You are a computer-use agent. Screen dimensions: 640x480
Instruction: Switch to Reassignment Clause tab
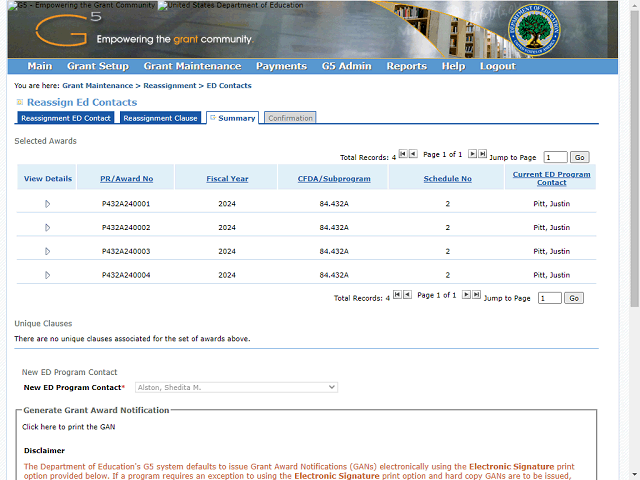tap(160, 118)
